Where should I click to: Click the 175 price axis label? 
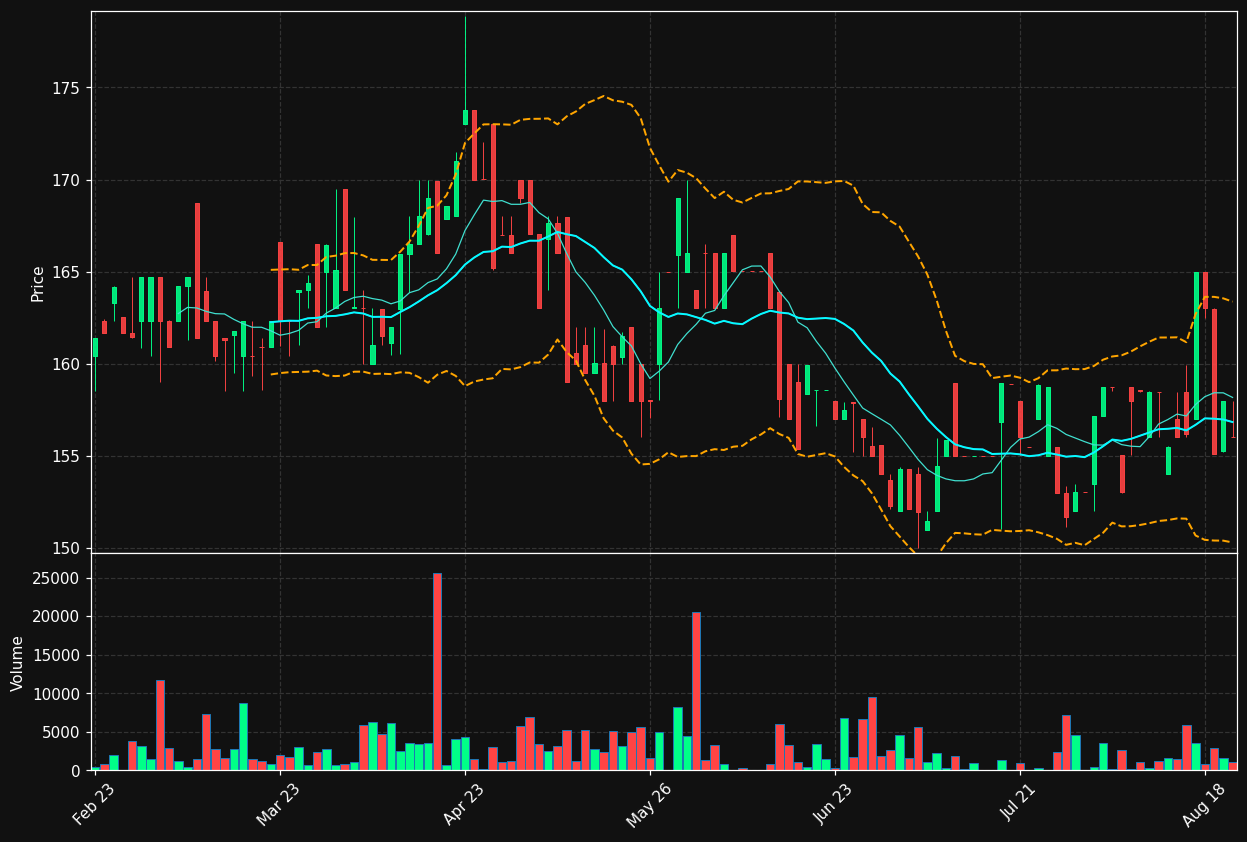[x=67, y=88]
